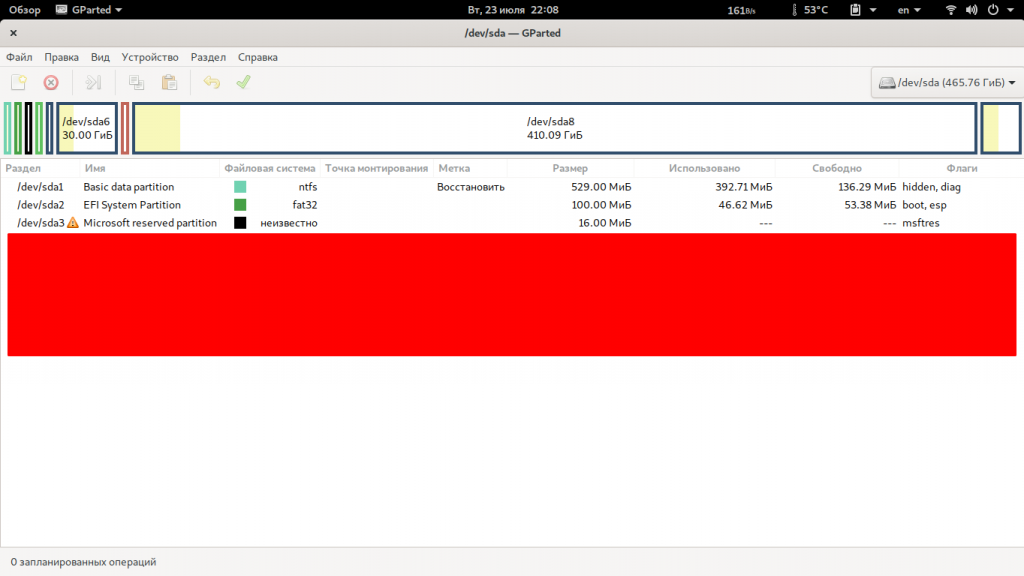Click the 53°C temperature indicator

[x=810, y=10]
